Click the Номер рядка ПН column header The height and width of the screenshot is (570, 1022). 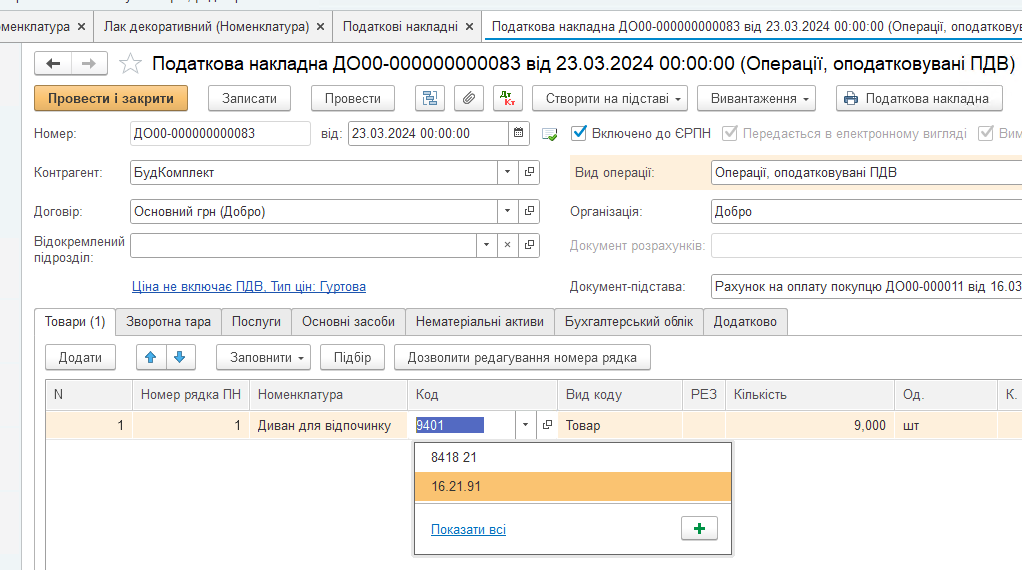(x=190, y=395)
